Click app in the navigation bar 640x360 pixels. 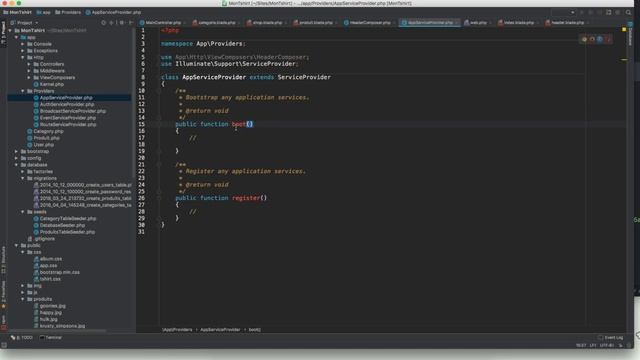[x=44, y=12]
